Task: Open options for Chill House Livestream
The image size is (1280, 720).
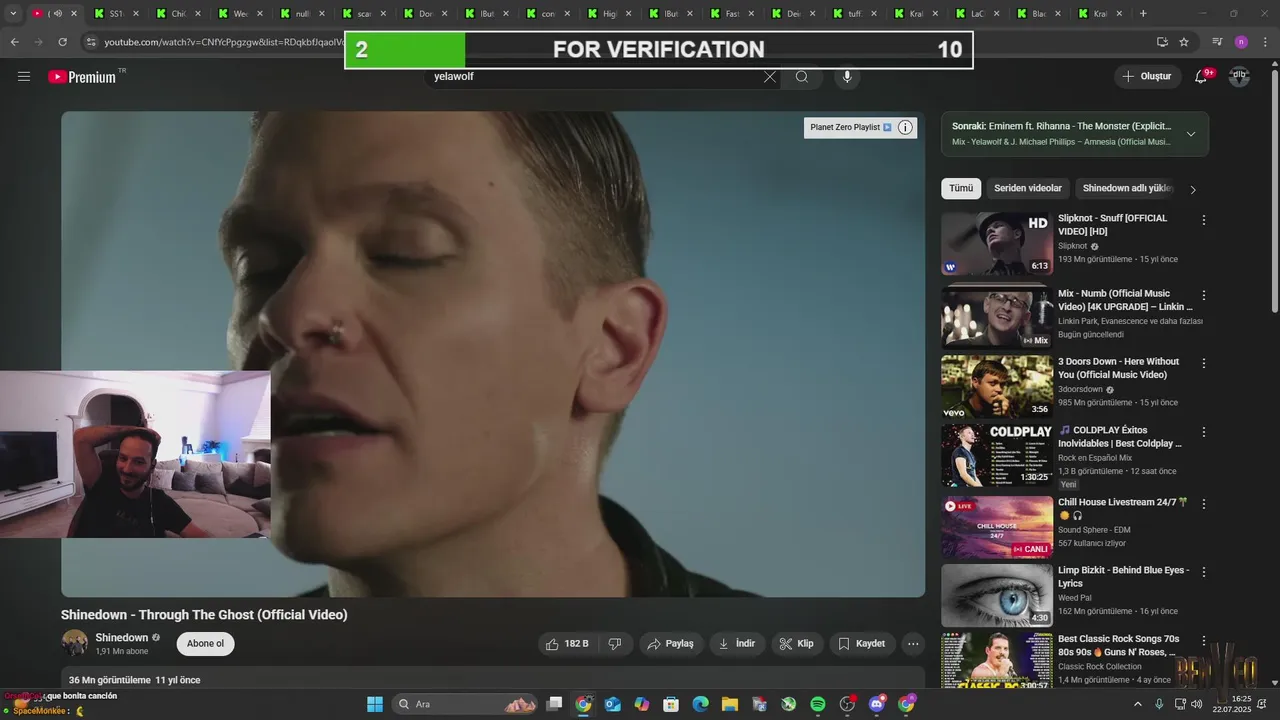Action: [x=1204, y=504]
